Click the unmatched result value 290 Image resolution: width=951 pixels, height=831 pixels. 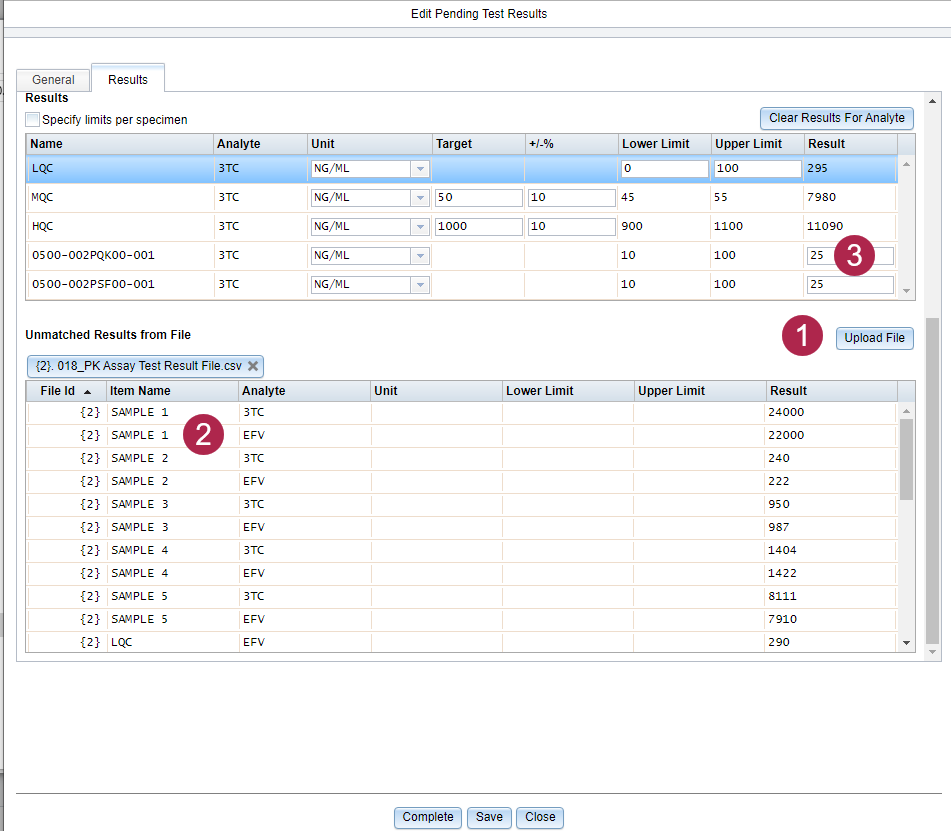(779, 642)
